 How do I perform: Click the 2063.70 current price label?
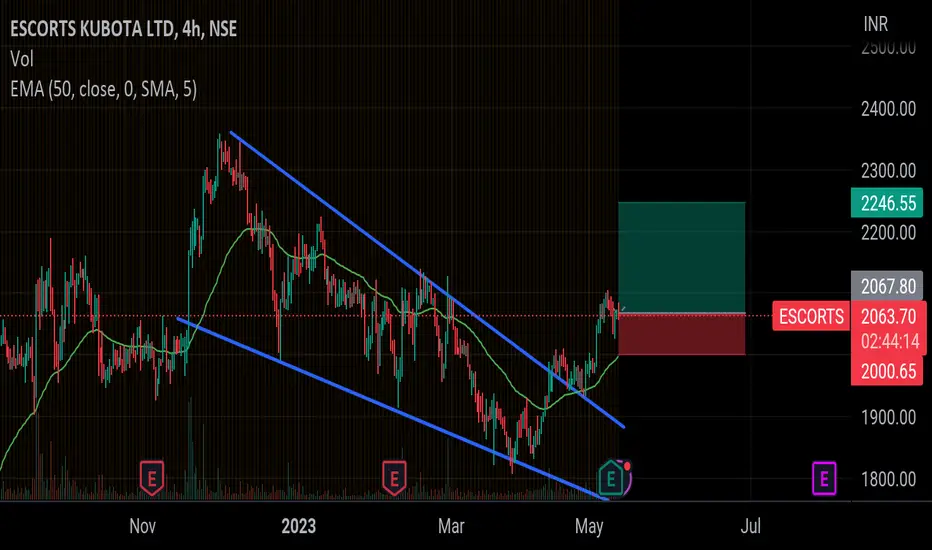coord(889,316)
